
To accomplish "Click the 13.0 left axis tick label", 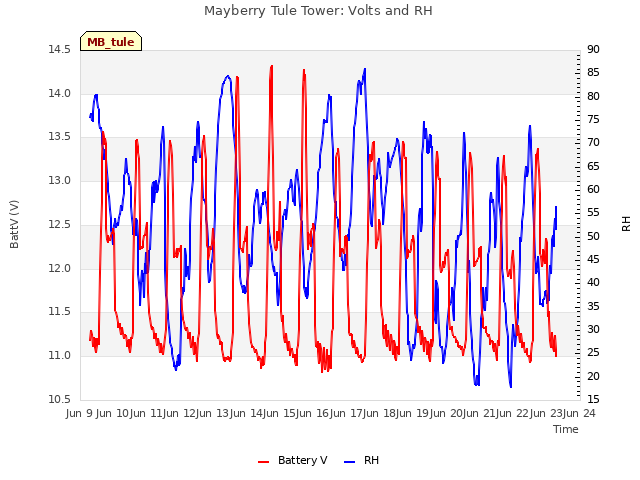I will click(60, 180).
